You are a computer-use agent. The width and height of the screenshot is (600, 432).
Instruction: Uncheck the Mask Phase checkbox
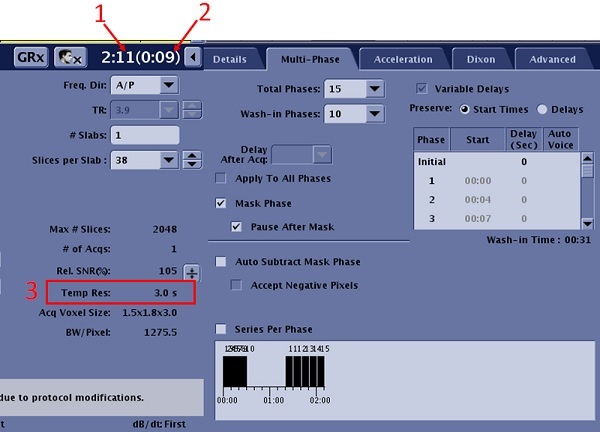point(222,203)
